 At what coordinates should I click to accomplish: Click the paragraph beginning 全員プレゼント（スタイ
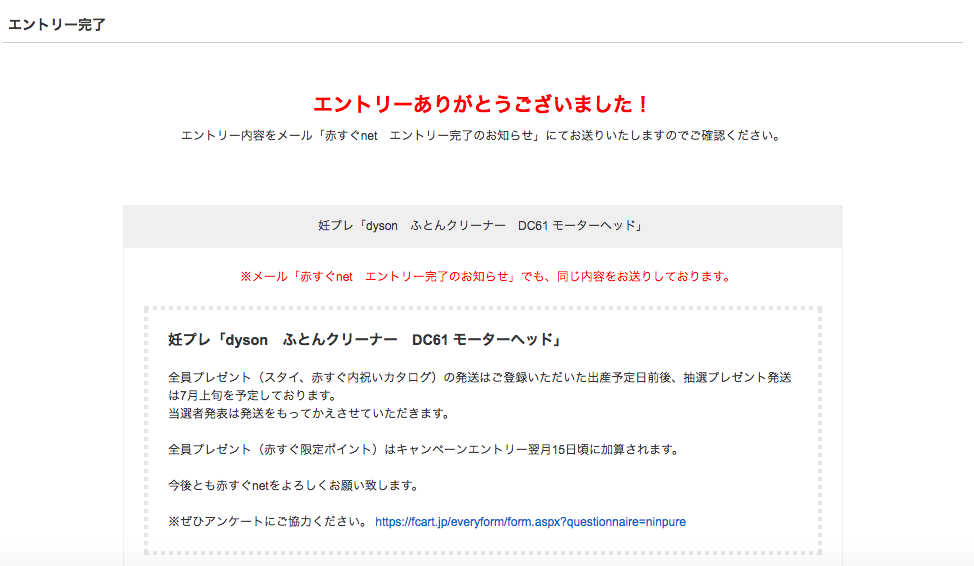[480, 386]
